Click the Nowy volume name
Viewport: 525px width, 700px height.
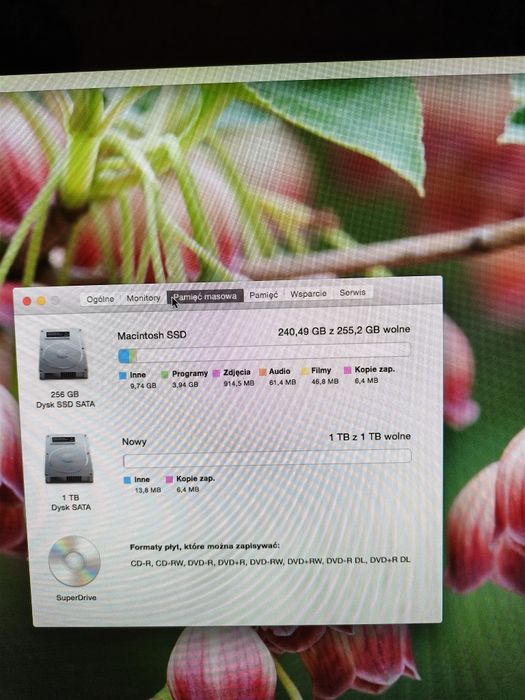(134, 442)
